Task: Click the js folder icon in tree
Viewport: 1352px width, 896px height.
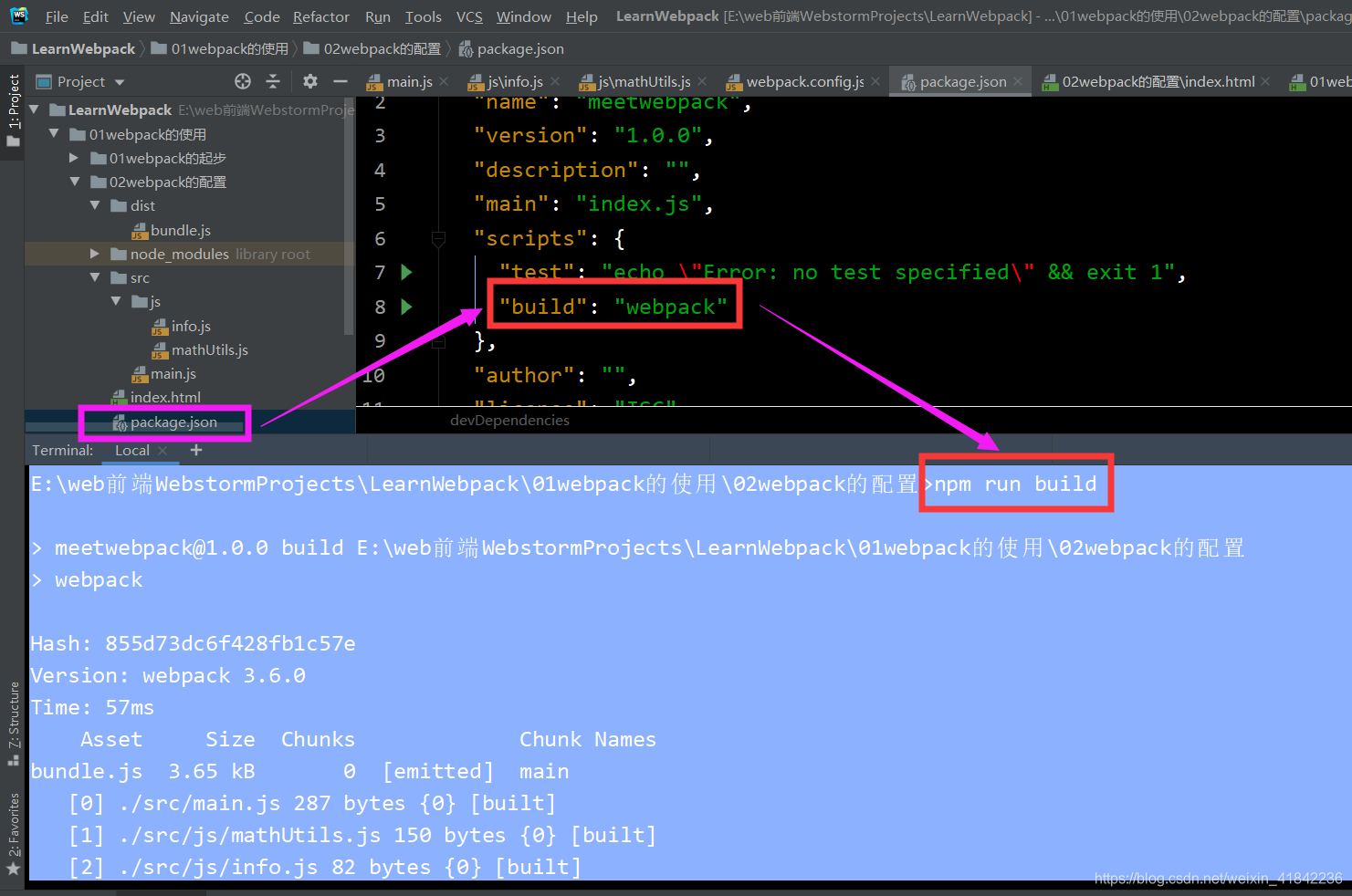Action: pyautogui.click(x=140, y=301)
